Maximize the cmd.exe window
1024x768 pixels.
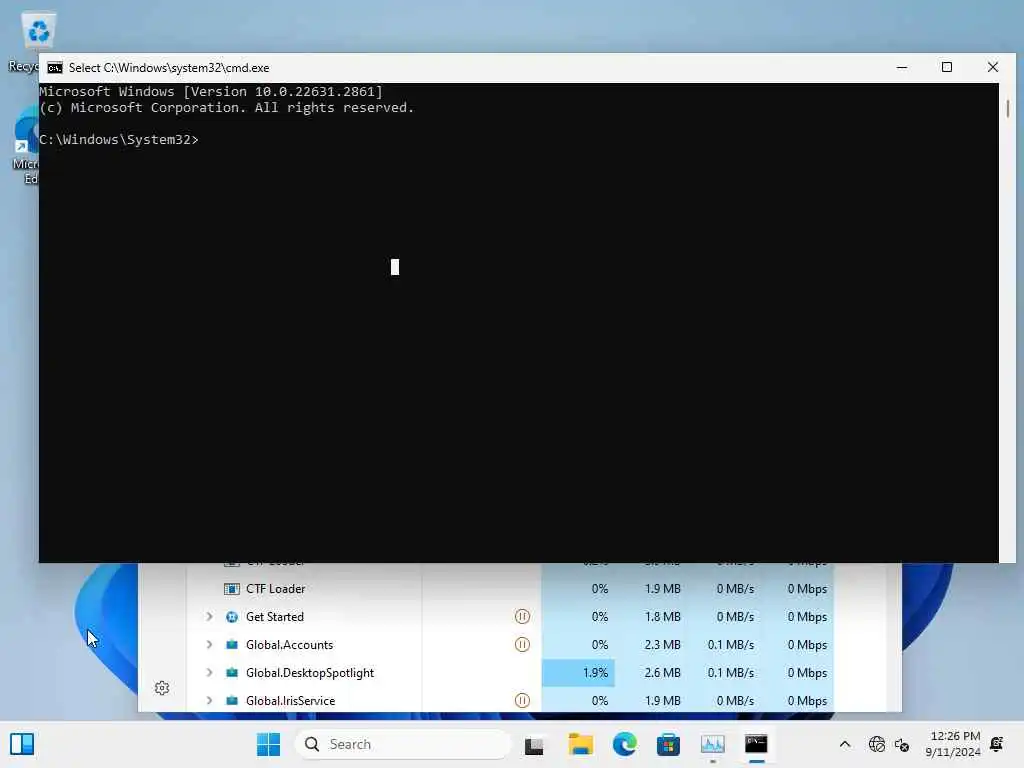(947, 67)
